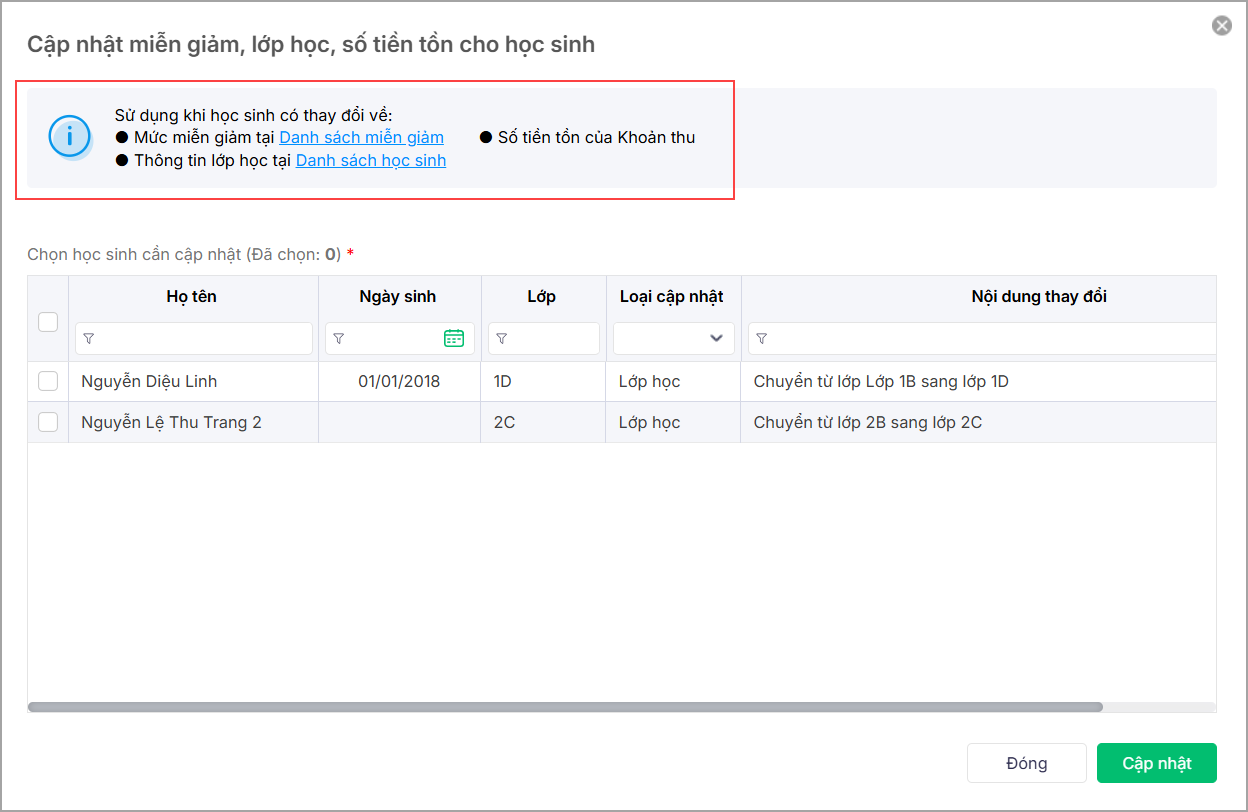Click the horizontal scrollbar under the table
This screenshot has width=1248, height=812.
[565, 707]
